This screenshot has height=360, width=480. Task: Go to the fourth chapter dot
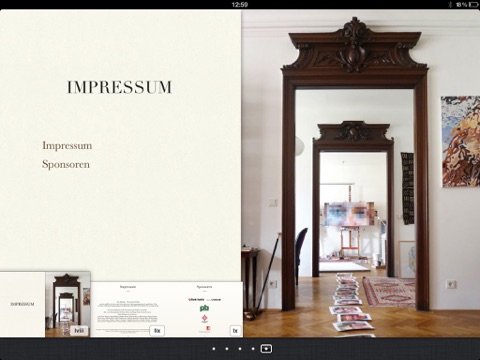pyautogui.click(x=253, y=349)
